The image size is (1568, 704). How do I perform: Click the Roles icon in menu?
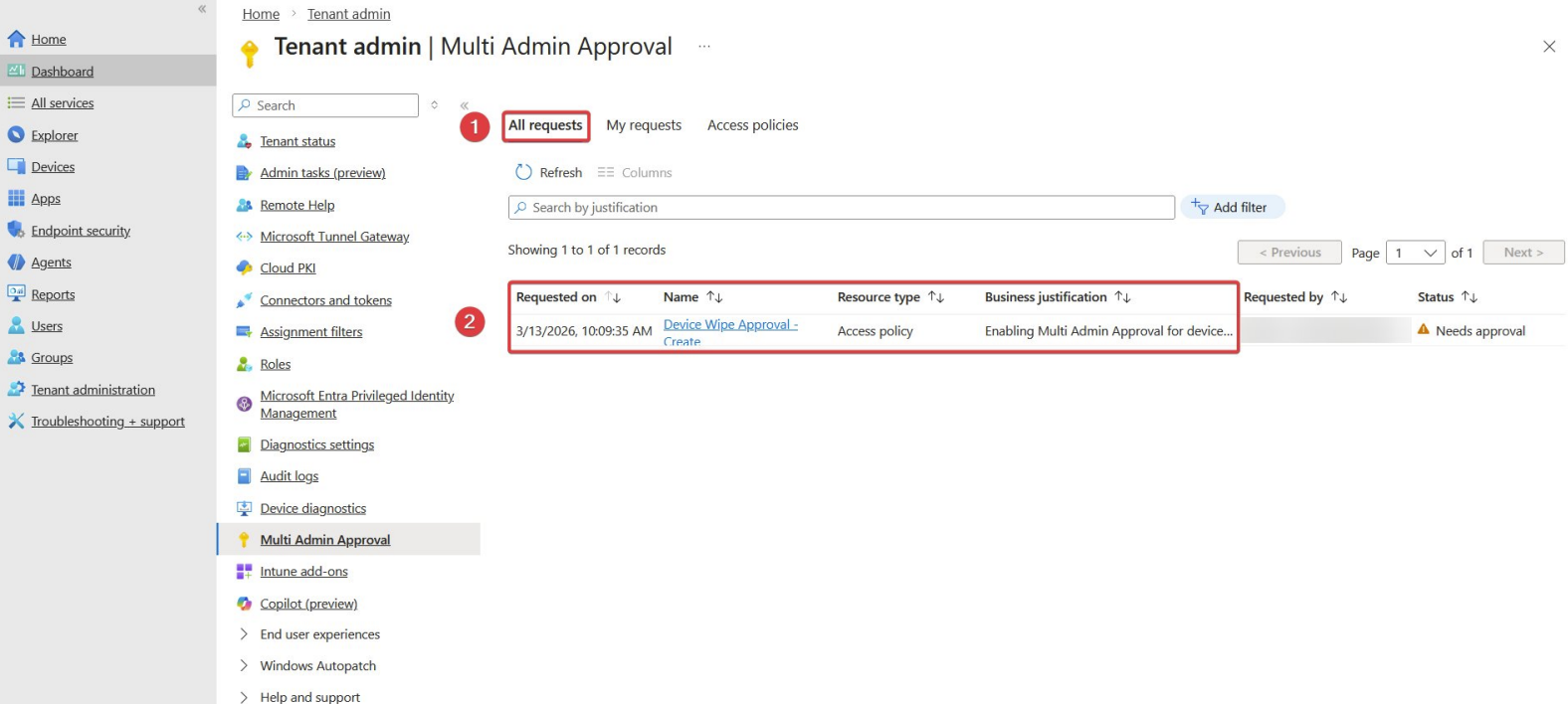(244, 364)
